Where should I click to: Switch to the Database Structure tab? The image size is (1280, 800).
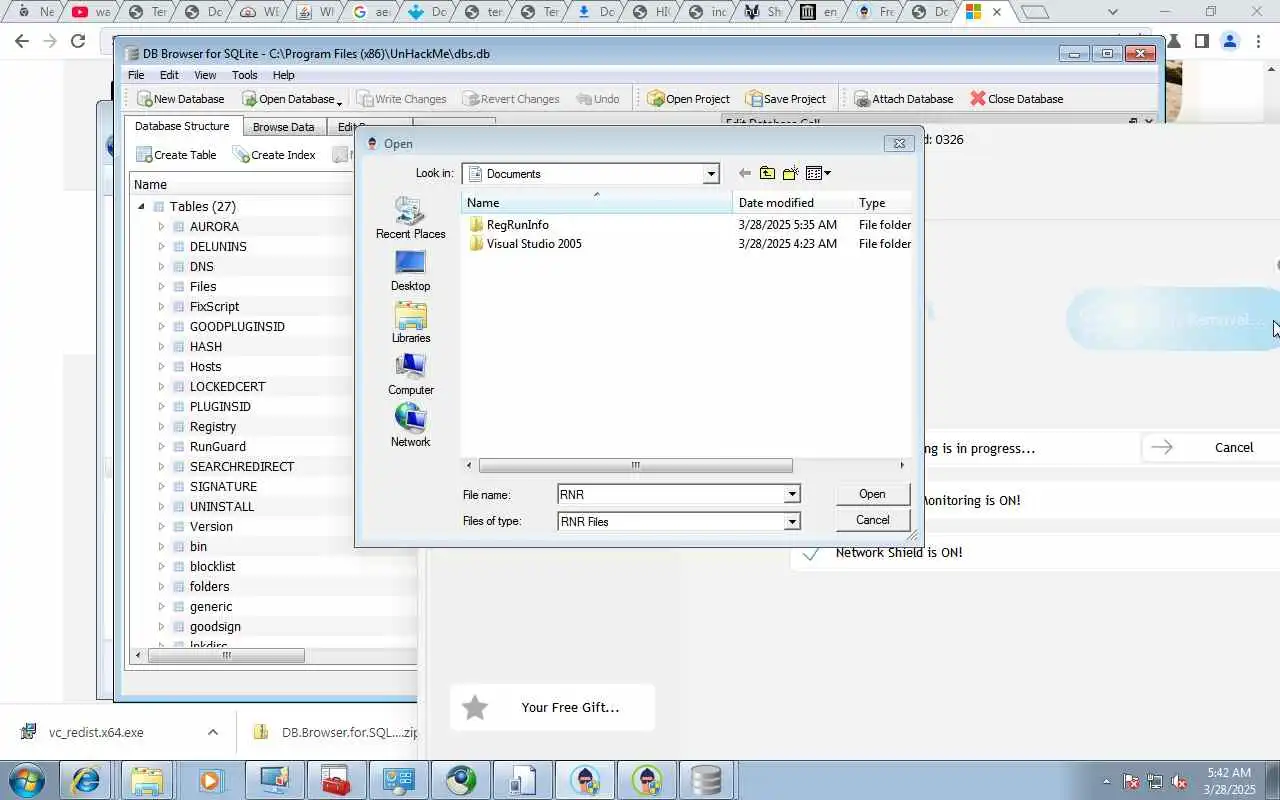click(182, 126)
